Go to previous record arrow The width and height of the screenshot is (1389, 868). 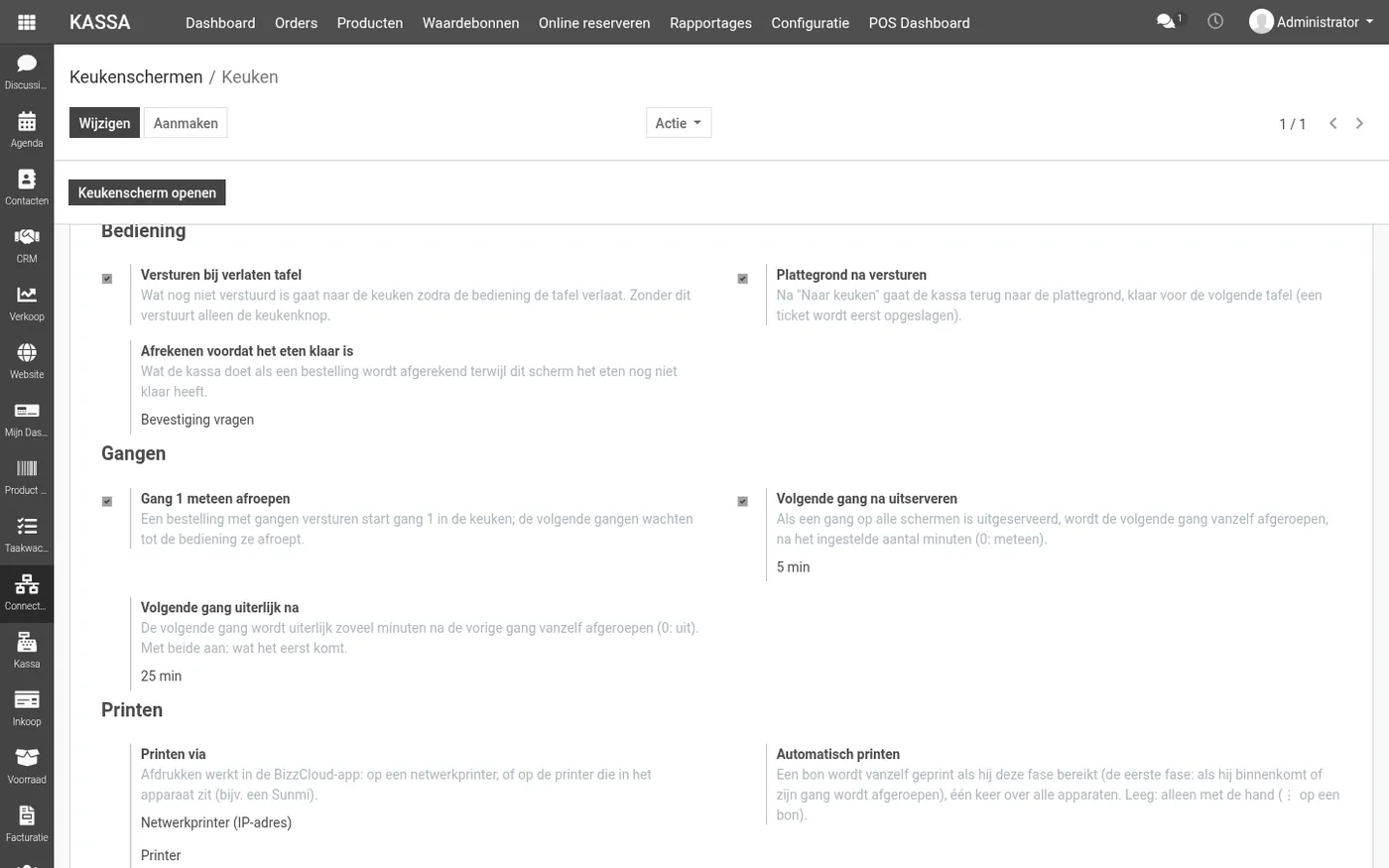pos(1332,123)
